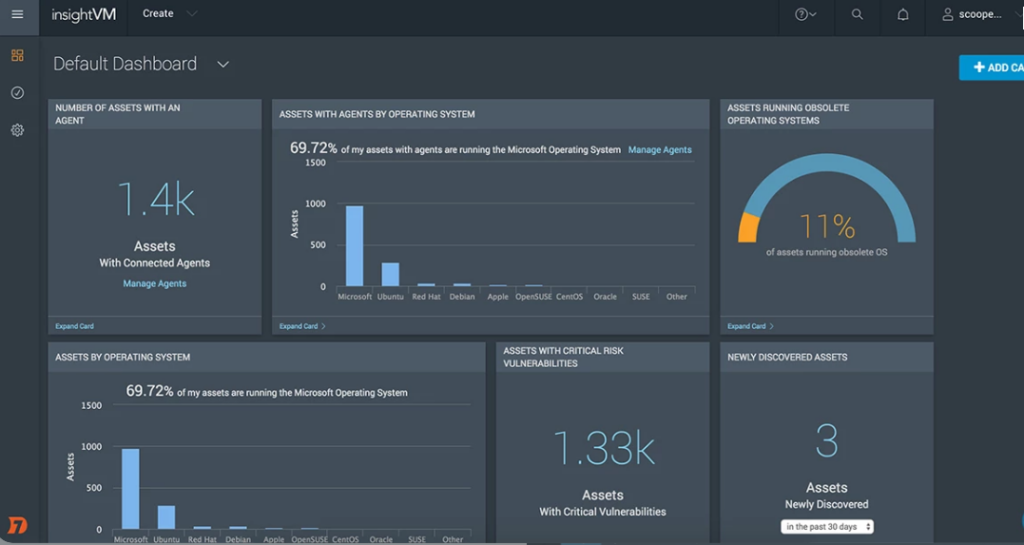1024x545 pixels.
Task: Click the Microsoft bar in agents by OS chart
Action: coord(355,246)
